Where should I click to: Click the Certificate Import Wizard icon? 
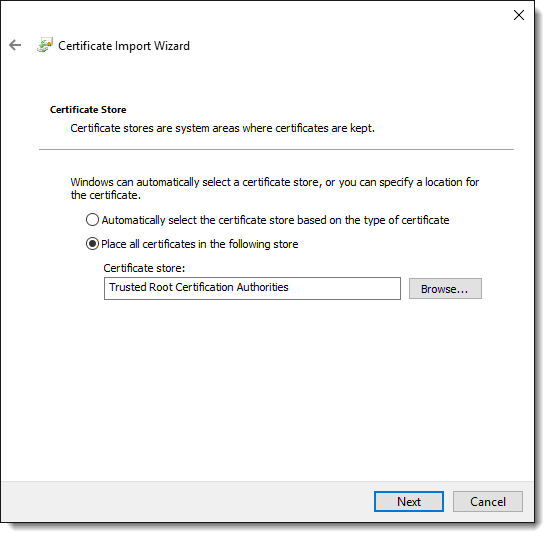click(45, 45)
